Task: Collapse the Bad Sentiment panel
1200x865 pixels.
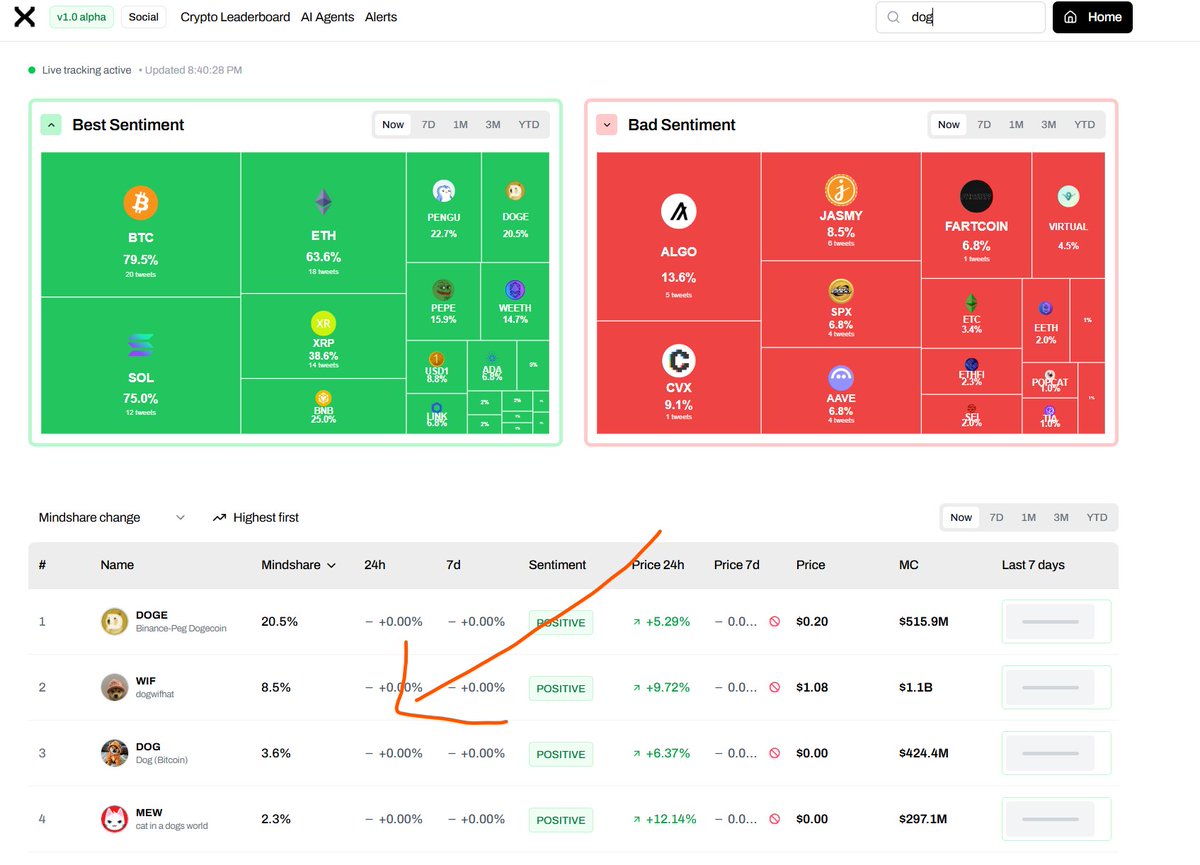Action: [606, 125]
